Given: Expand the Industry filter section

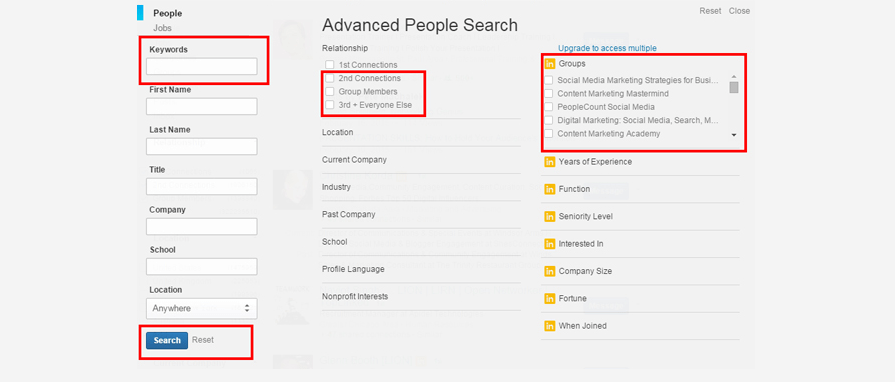Looking at the screenshot, I should (421, 187).
